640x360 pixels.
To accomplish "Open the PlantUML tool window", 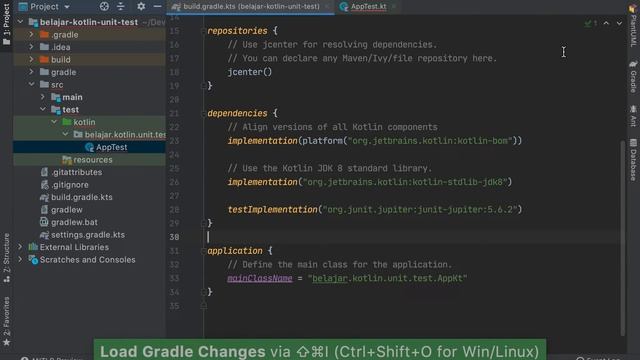I will pos(633,25).
